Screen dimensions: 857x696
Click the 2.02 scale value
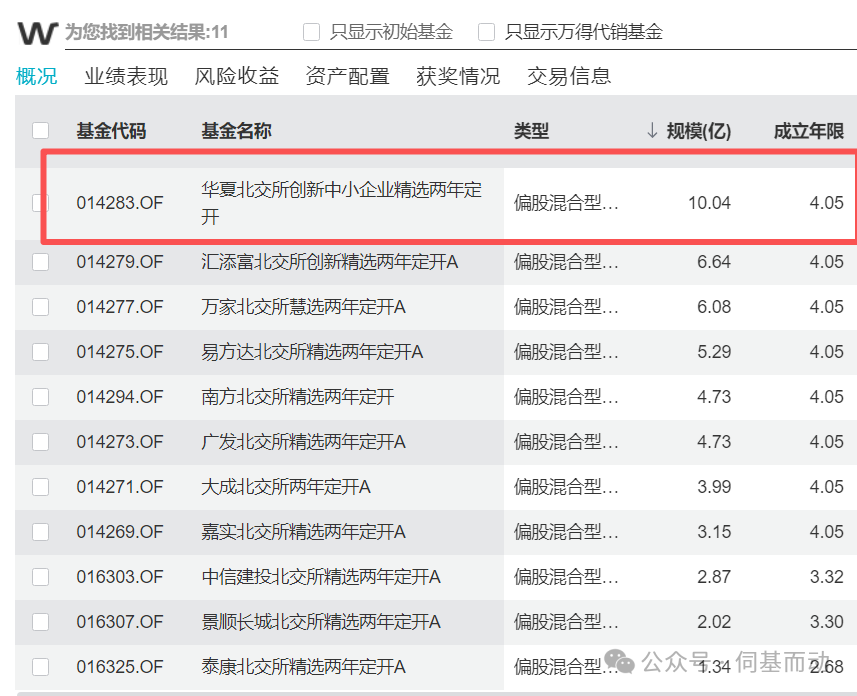(714, 622)
